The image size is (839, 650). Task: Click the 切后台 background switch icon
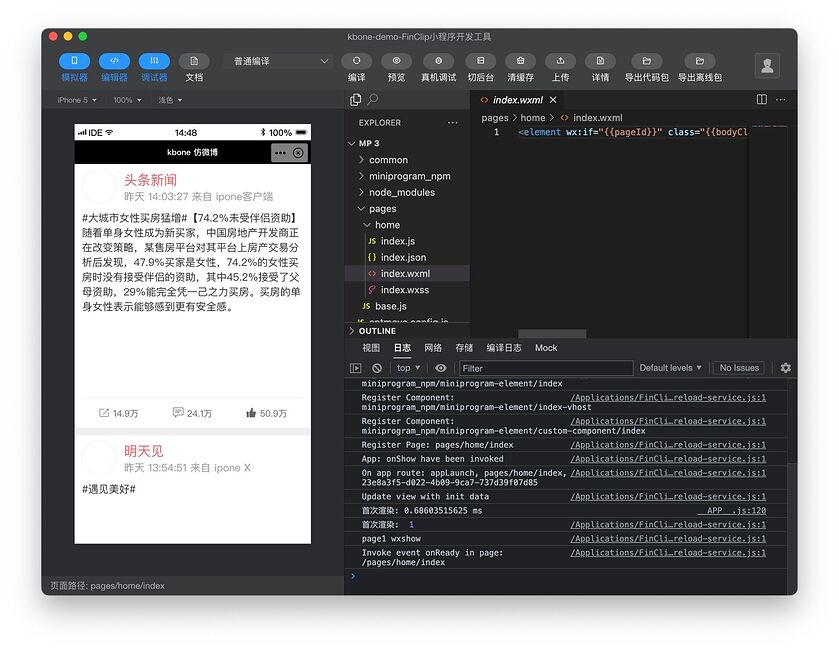(x=480, y=61)
